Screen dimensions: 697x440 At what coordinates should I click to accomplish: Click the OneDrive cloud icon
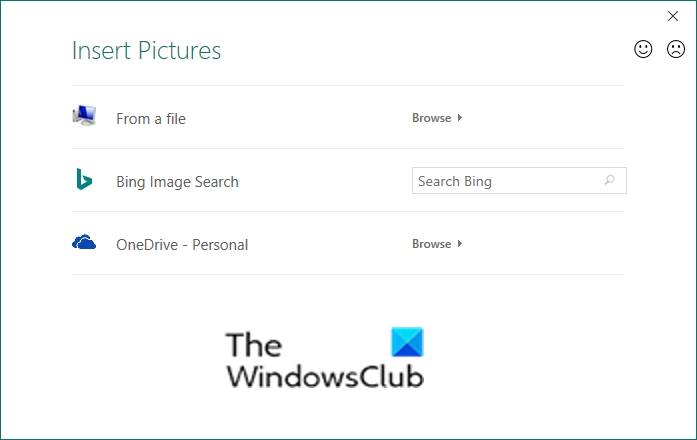(x=84, y=243)
